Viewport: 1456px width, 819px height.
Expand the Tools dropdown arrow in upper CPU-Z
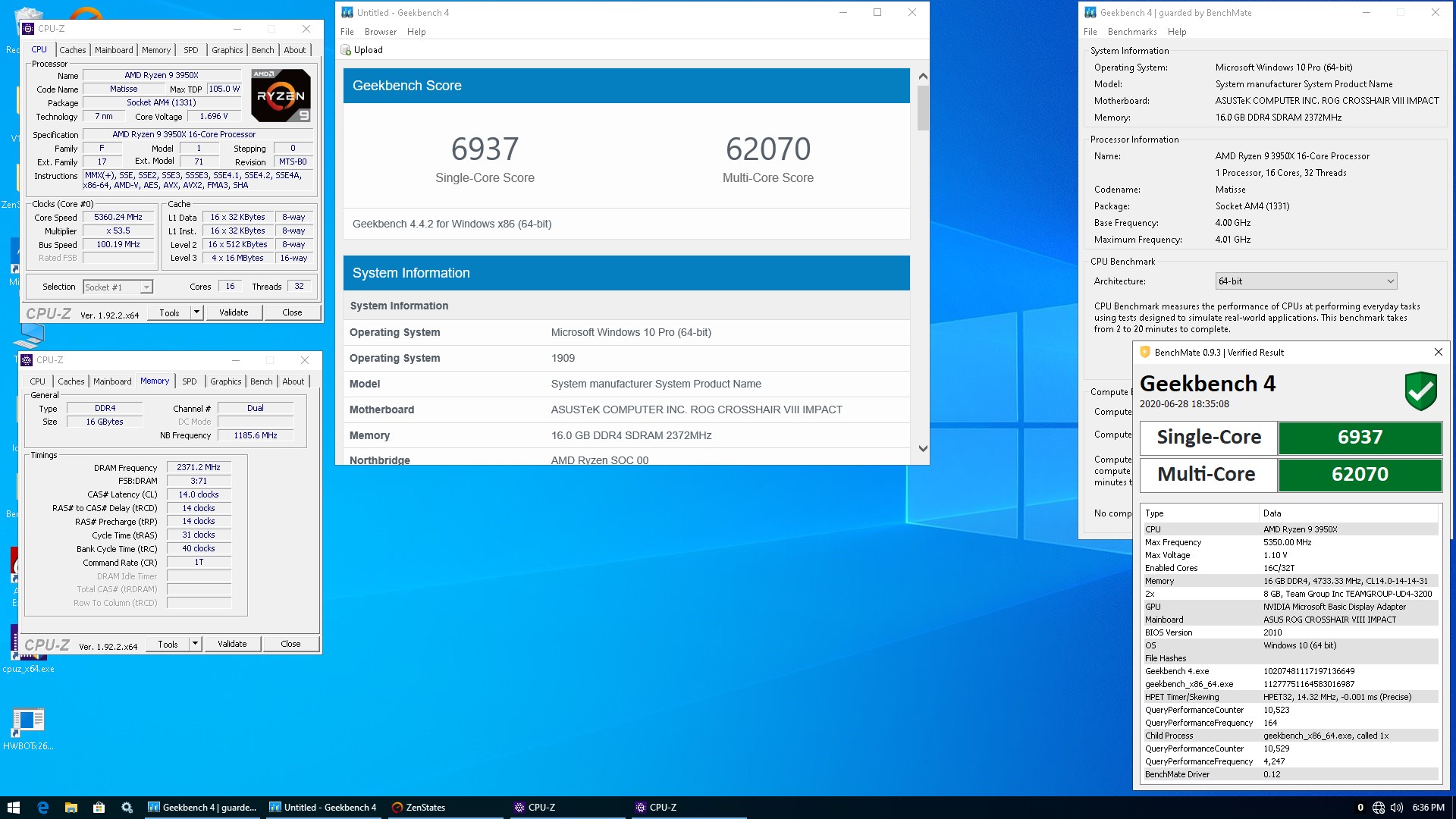point(196,312)
